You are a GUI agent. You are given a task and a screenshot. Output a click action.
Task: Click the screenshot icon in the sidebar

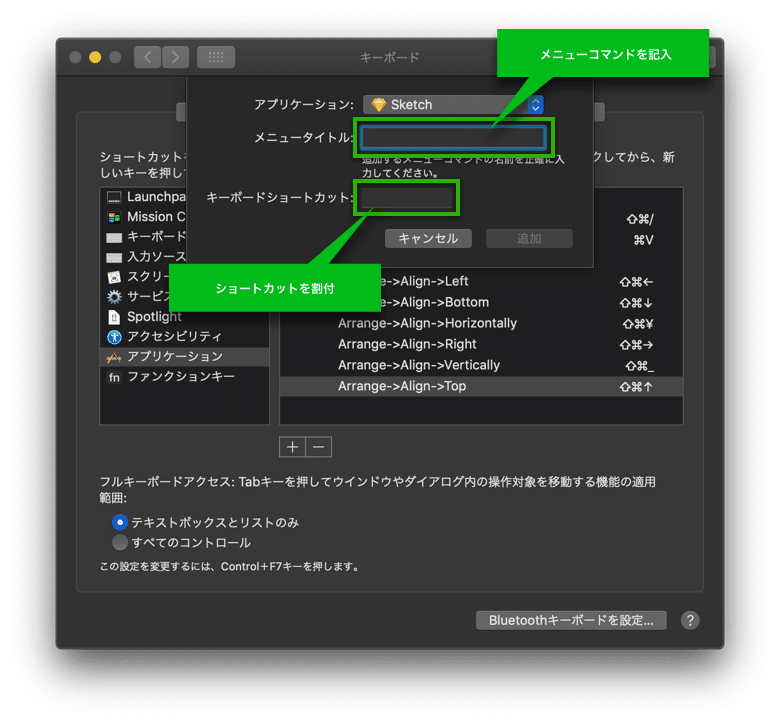pos(114,277)
